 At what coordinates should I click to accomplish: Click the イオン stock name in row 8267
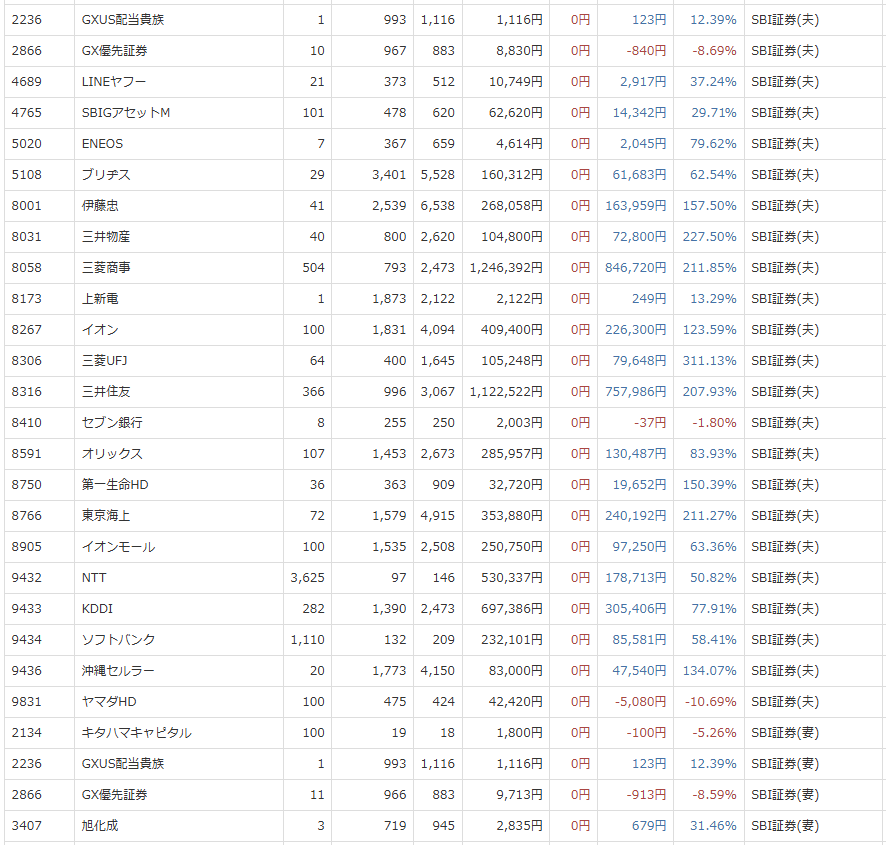pyautogui.click(x=100, y=330)
